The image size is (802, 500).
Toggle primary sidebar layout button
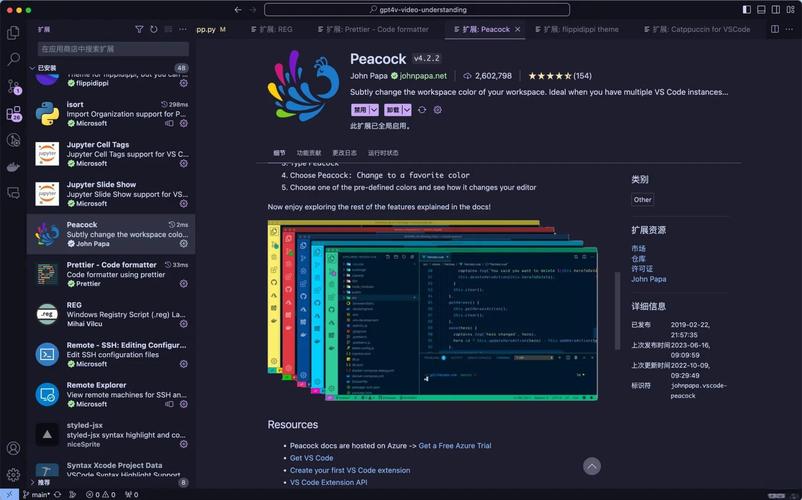(747, 10)
